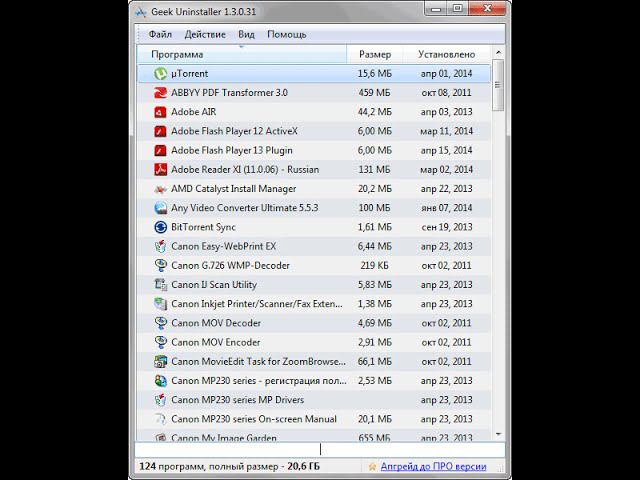Click the 124 программ status bar text

point(229,466)
